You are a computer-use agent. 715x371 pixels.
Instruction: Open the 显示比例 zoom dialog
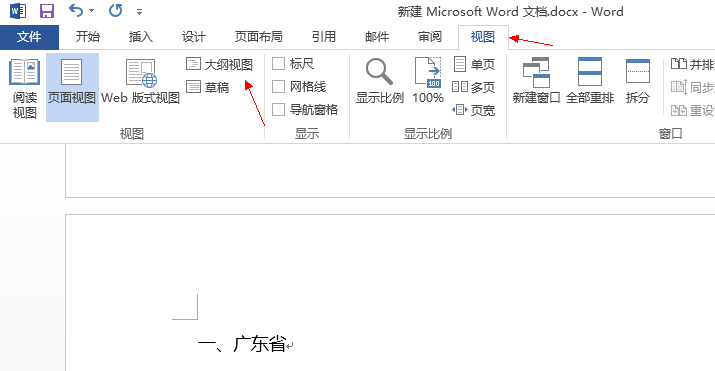(x=379, y=81)
